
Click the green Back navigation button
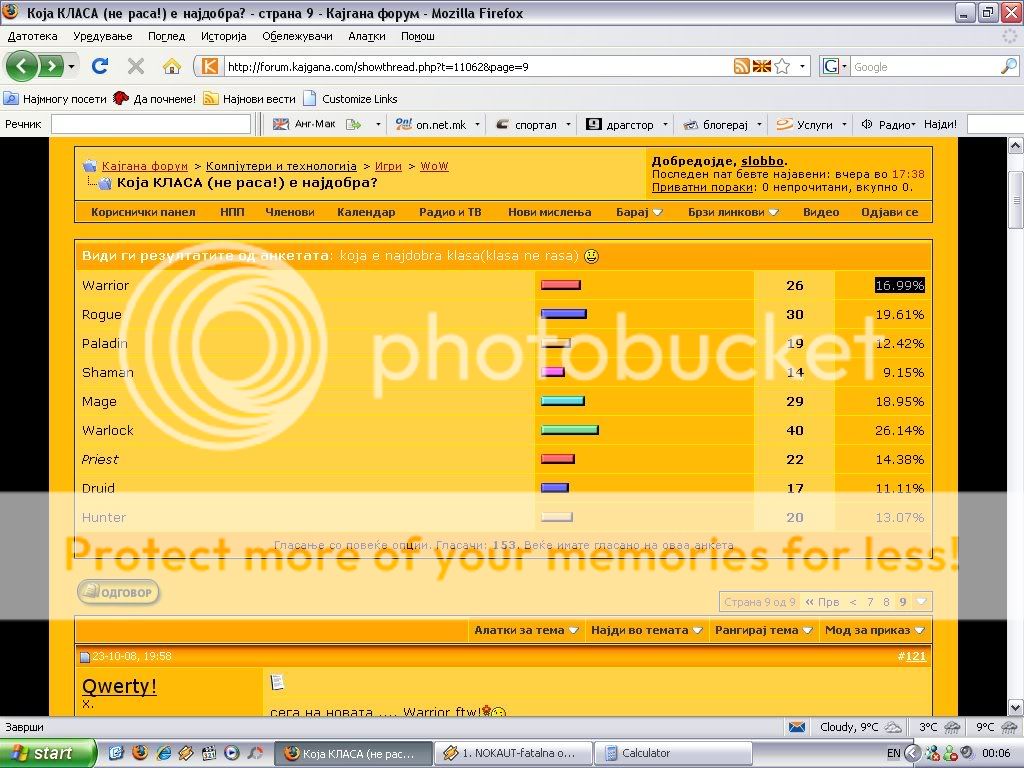click(23, 66)
